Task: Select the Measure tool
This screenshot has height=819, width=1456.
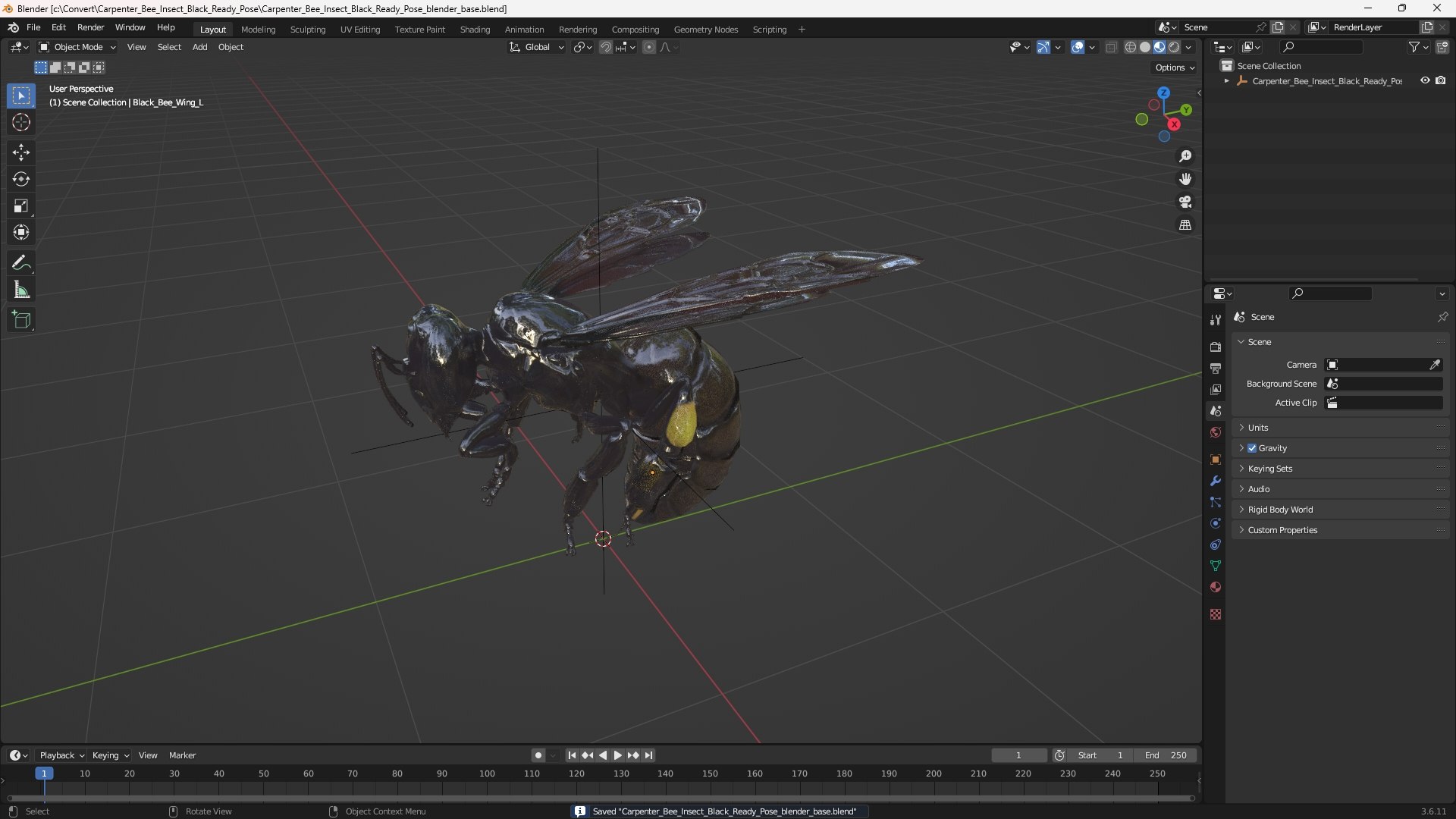Action: [21, 290]
